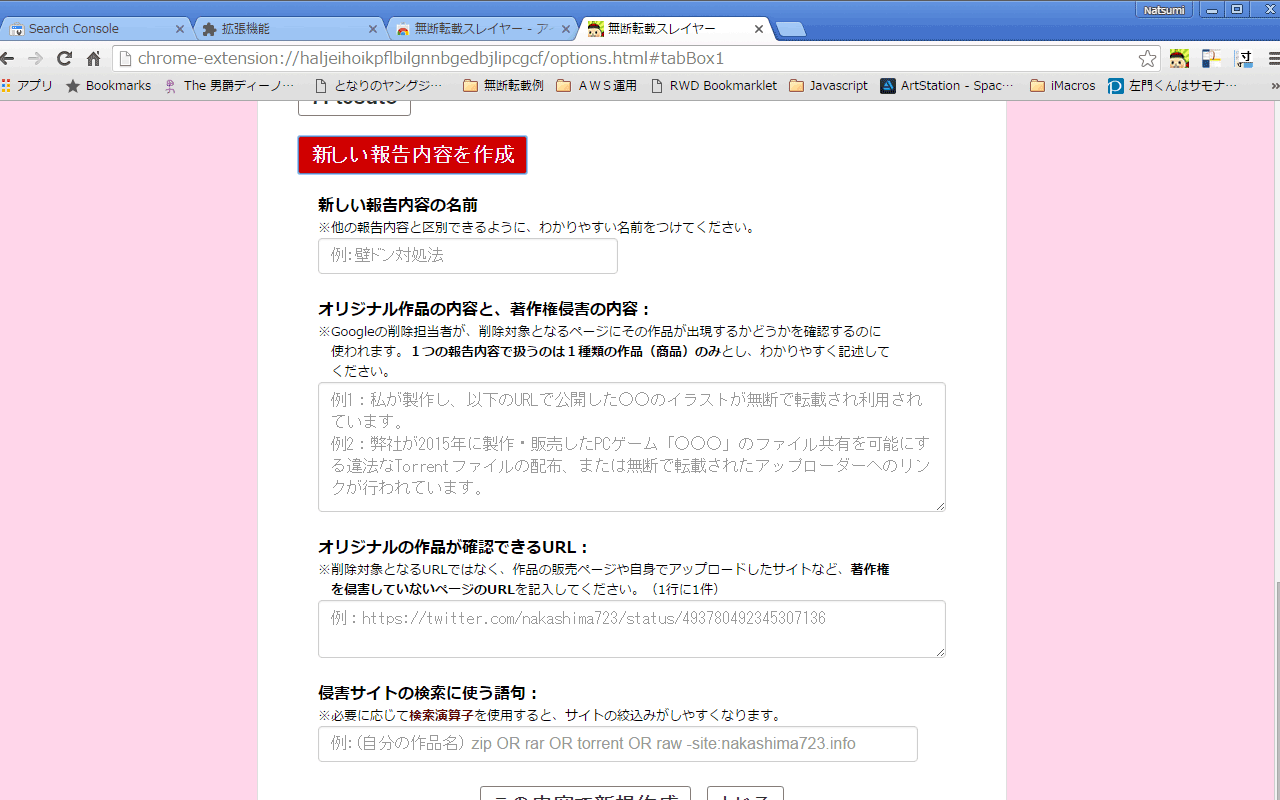Click the ruler 寸 extension icon
Viewport: 1280px width, 800px height.
pos(1244,58)
